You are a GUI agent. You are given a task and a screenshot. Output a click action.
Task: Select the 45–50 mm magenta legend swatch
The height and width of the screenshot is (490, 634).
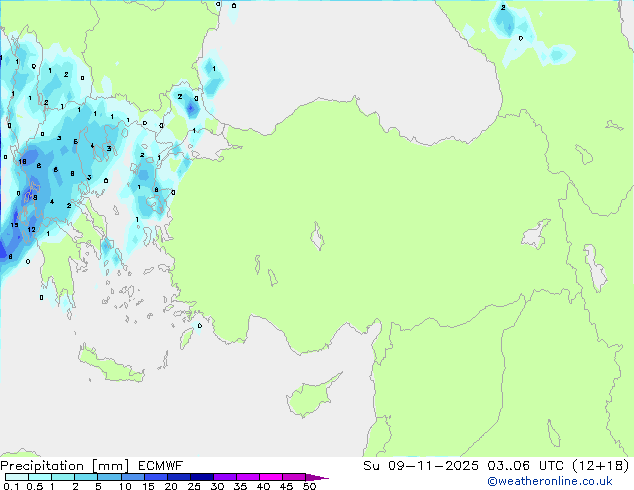click(x=294, y=477)
